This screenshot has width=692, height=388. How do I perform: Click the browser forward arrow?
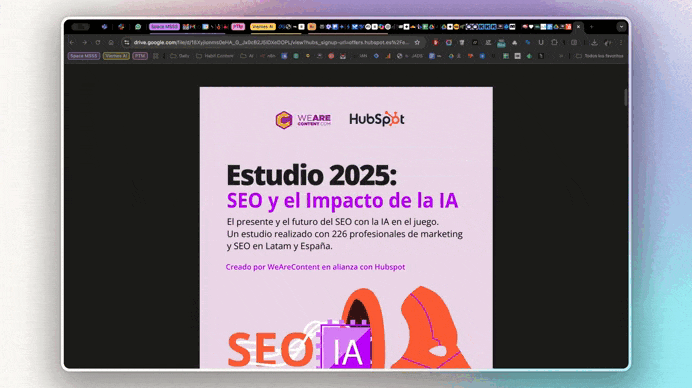[x=85, y=42]
